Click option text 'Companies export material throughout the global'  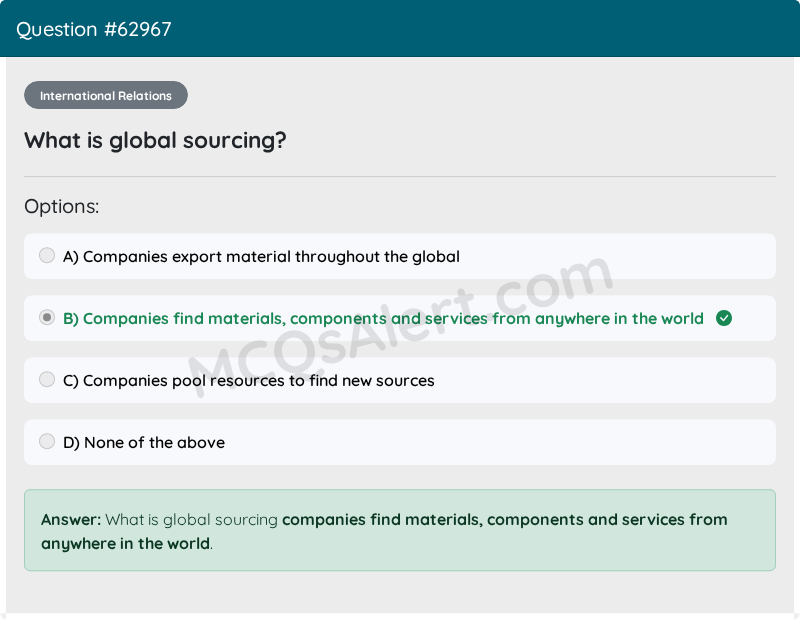point(271,257)
